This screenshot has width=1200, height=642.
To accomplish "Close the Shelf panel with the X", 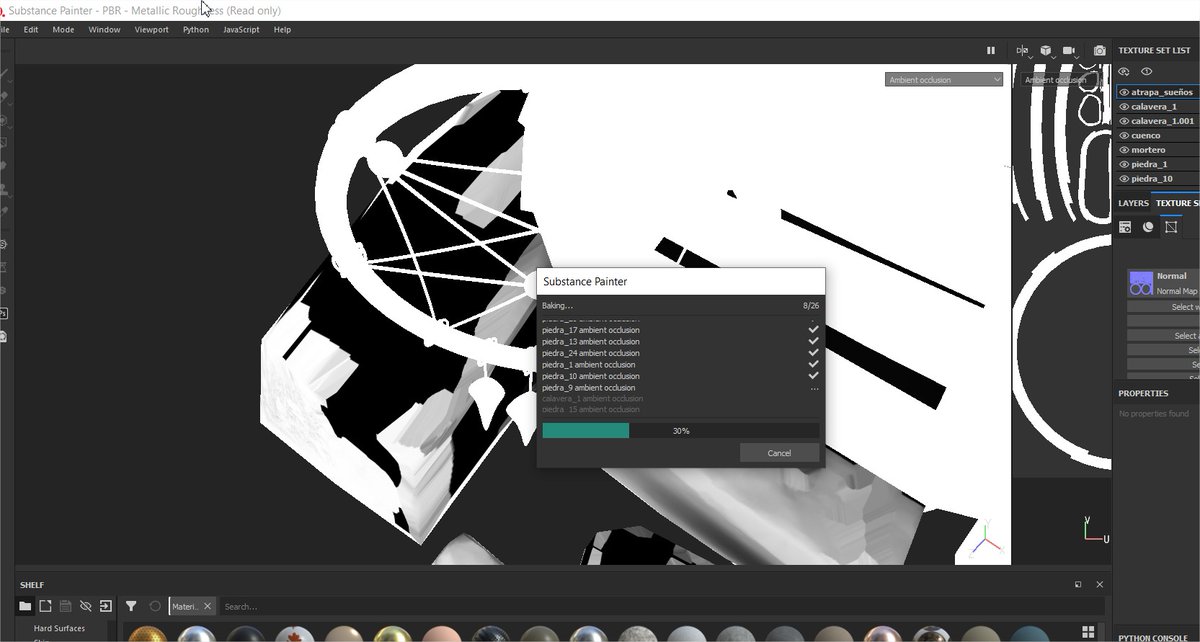I will pos(1100,584).
